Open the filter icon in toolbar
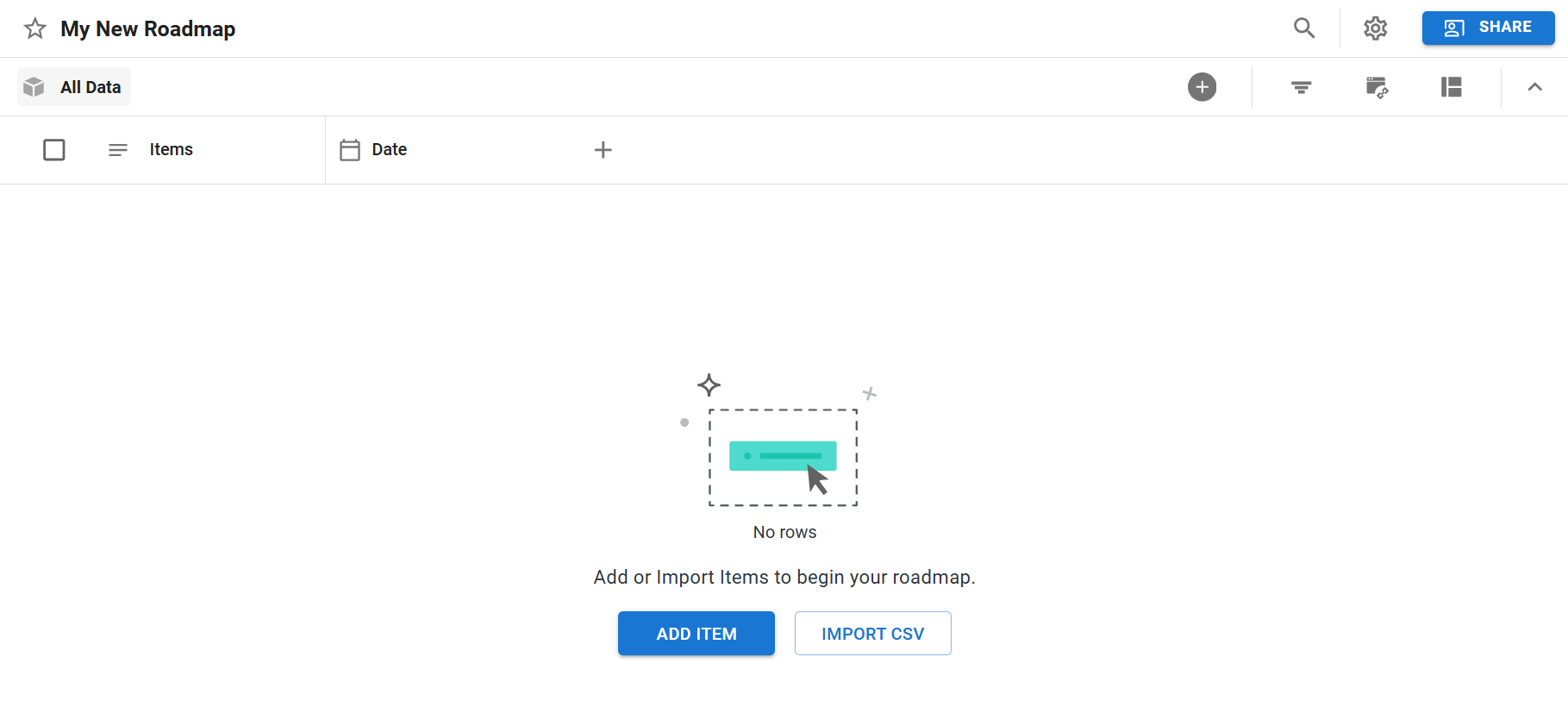1568x707 pixels. point(1301,87)
